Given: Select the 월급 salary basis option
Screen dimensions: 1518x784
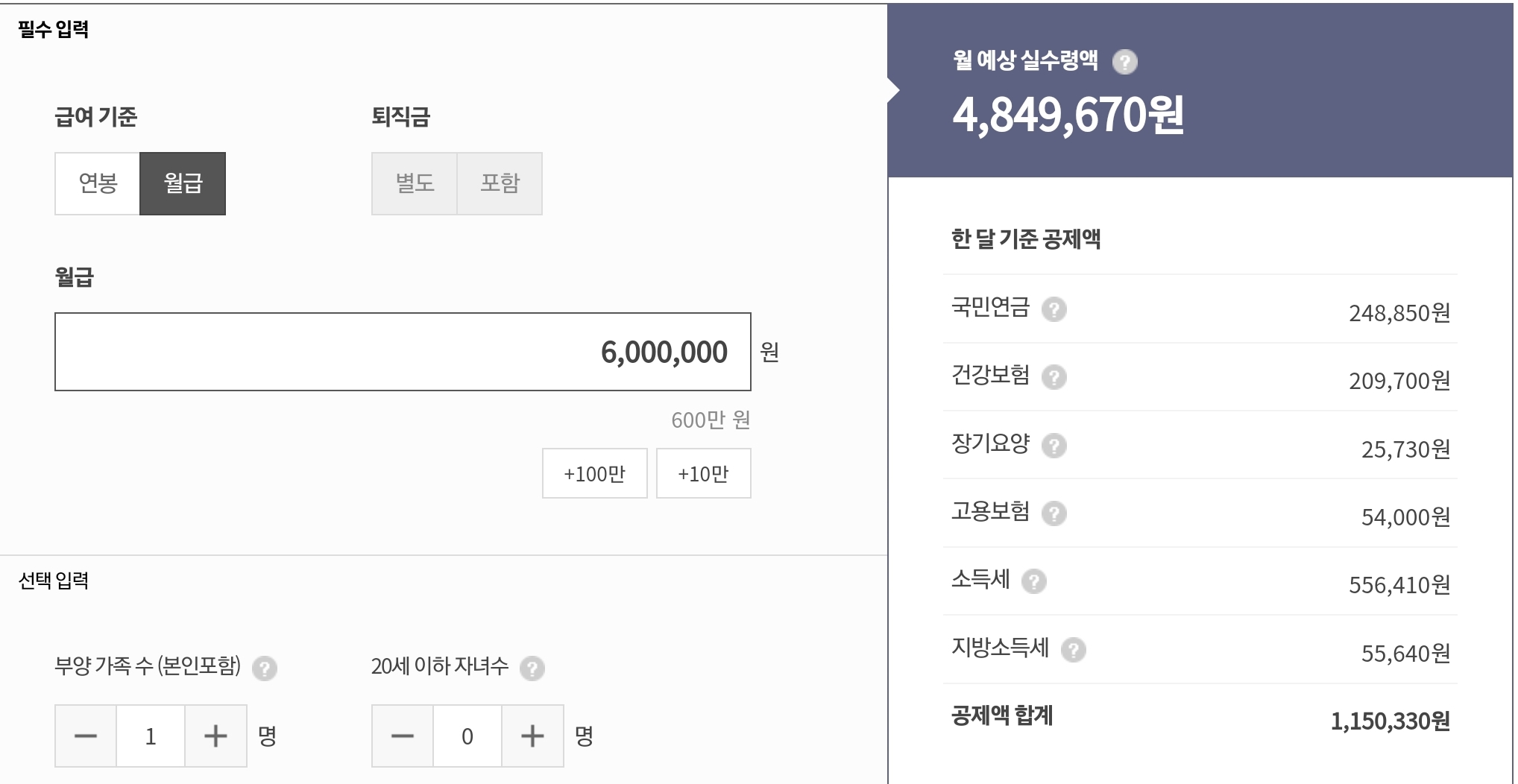Looking at the screenshot, I should coord(183,183).
